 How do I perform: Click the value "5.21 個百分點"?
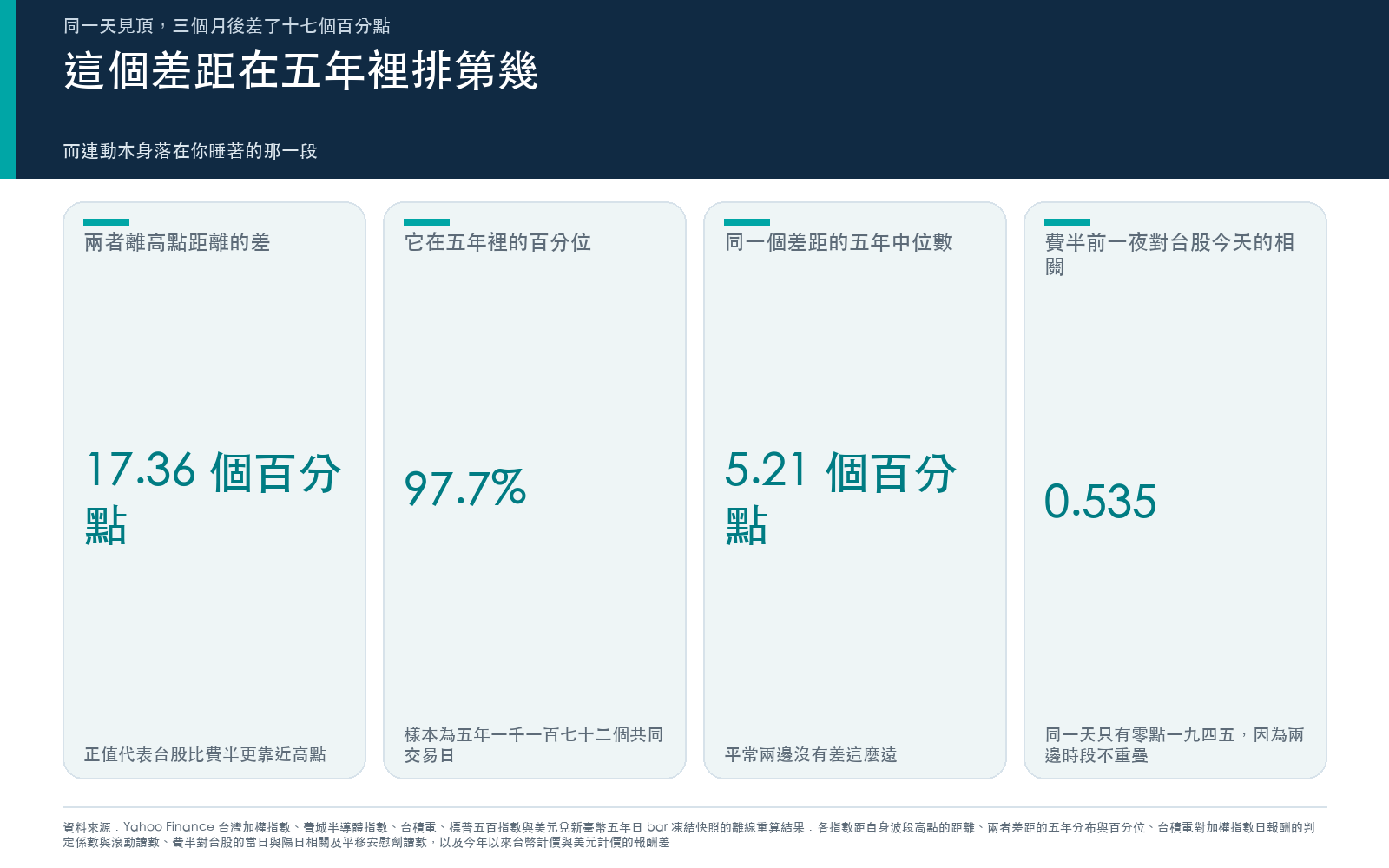tap(841, 498)
